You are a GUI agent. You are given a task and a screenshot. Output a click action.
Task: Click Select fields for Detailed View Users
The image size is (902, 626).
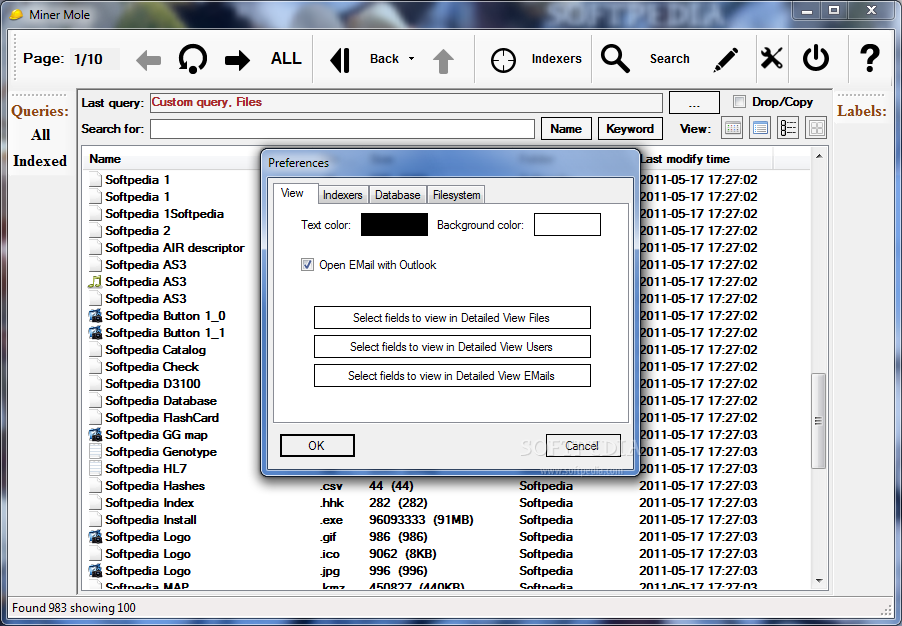(x=452, y=347)
